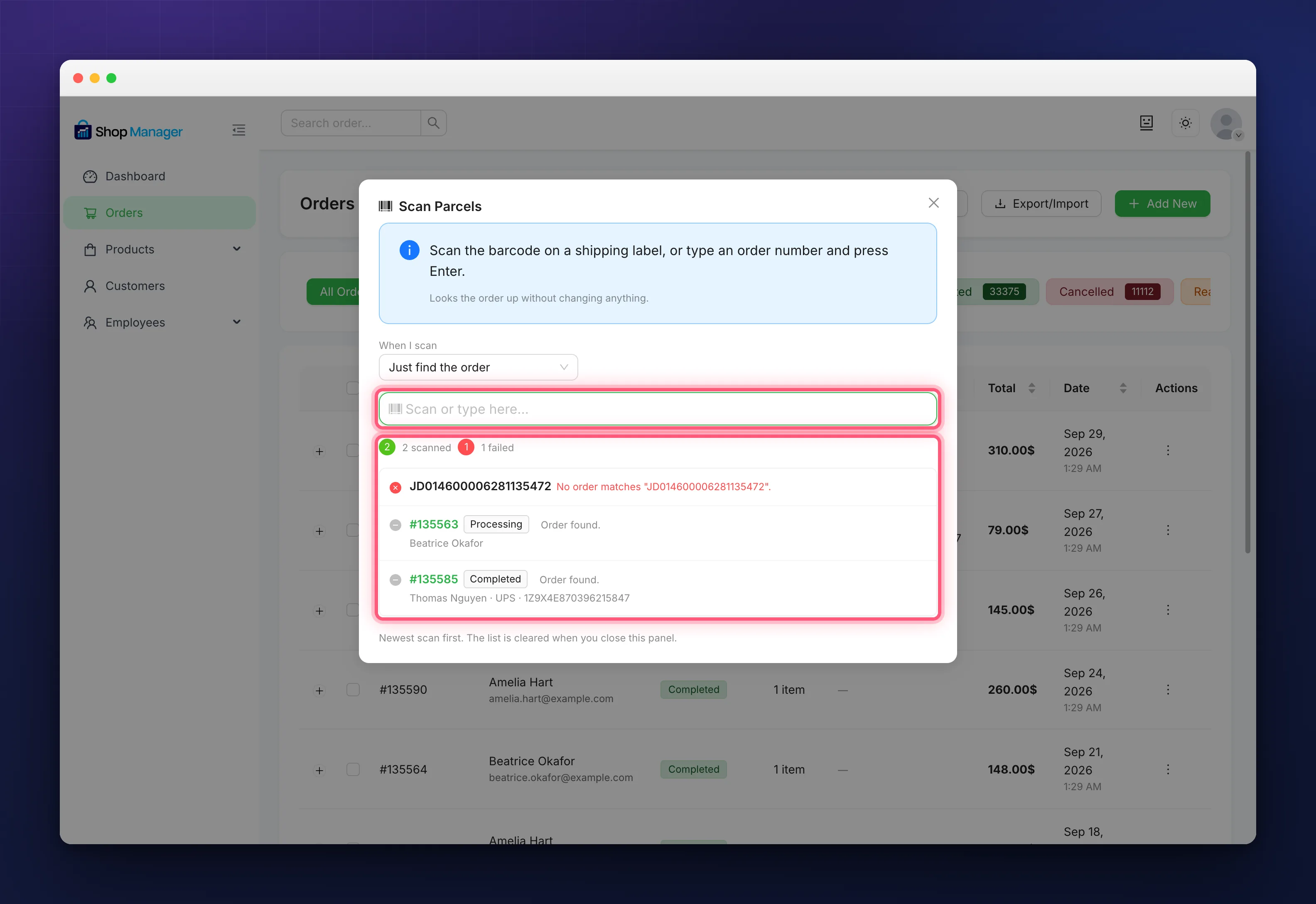Open actions menu for 145.00$ order
The width and height of the screenshot is (1316, 904).
click(x=1168, y=610)
